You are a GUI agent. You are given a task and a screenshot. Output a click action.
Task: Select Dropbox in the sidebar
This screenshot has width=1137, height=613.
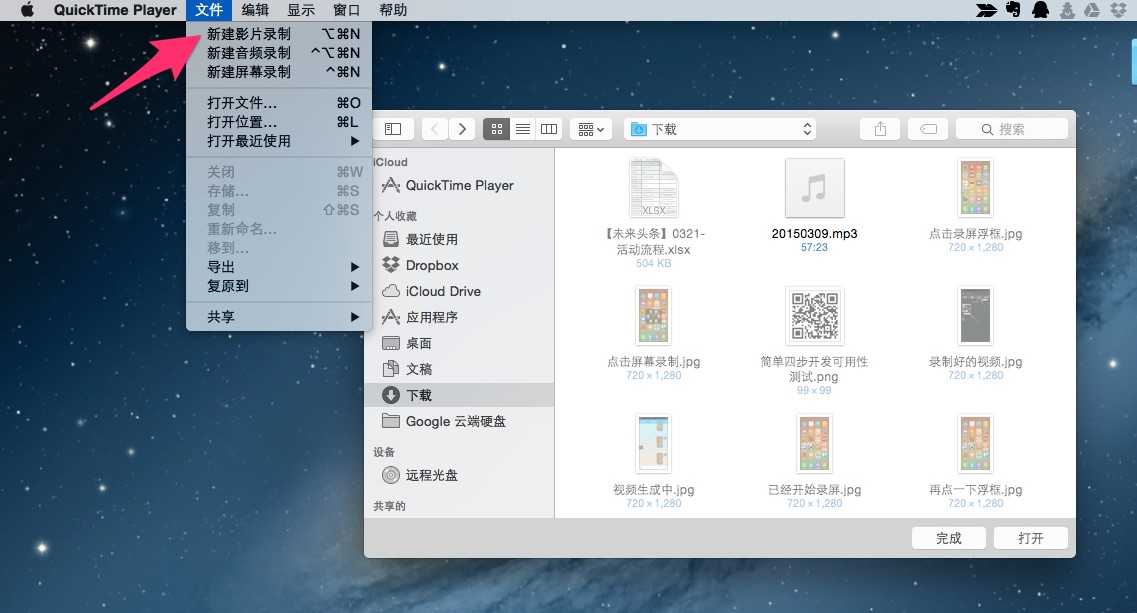(x=460, y=266)
